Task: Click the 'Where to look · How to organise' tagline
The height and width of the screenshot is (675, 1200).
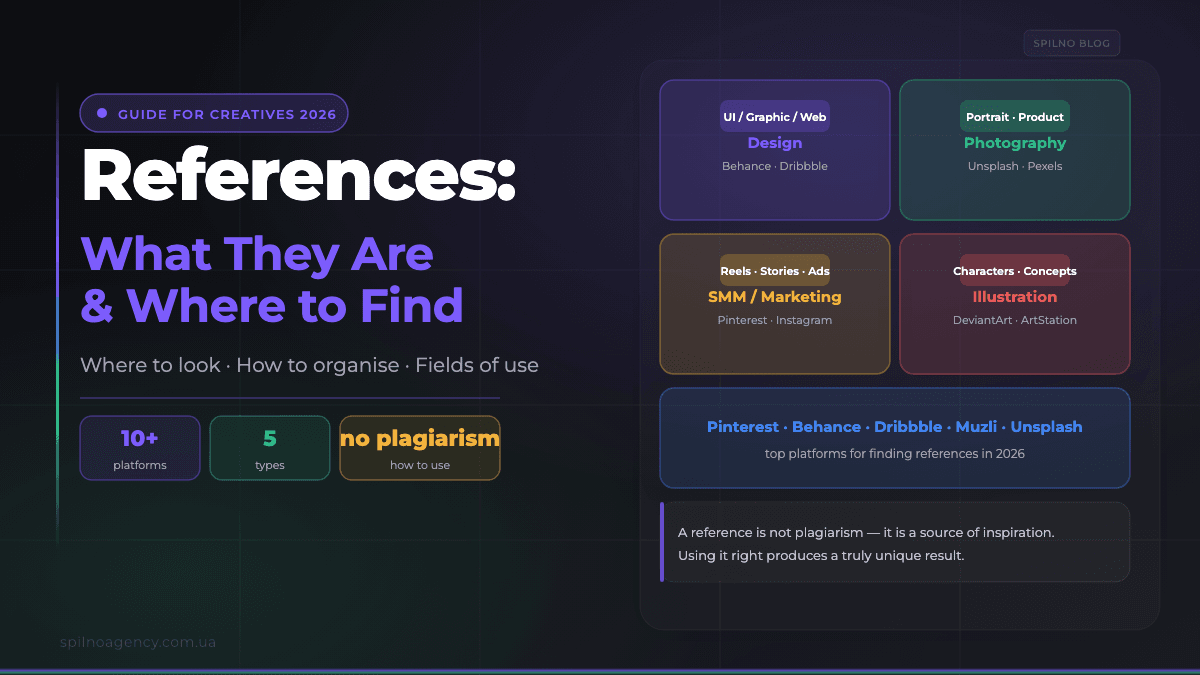Action: 310,365
